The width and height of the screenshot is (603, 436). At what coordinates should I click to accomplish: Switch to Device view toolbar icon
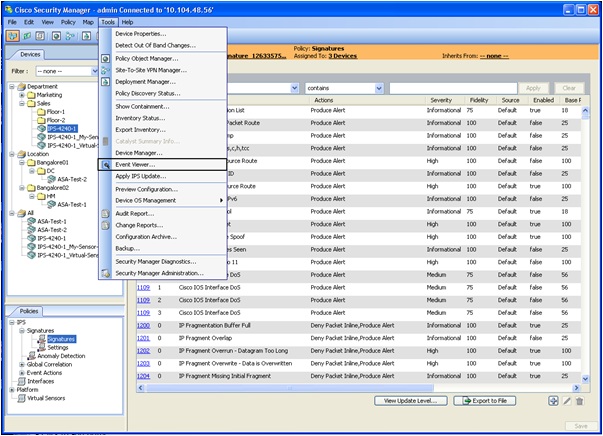click(x=12, y=36)
